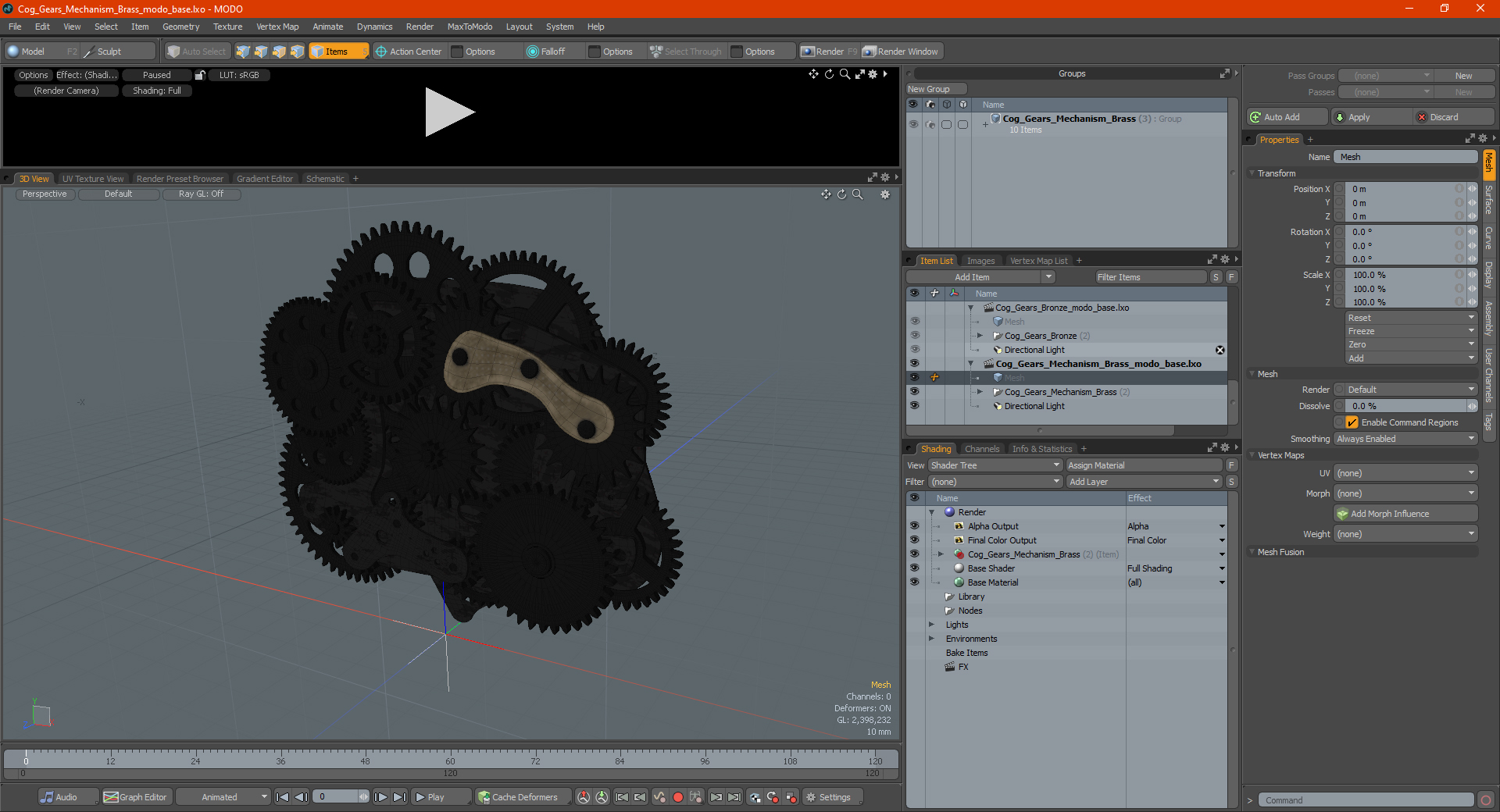Activate Items selection mode
The image size is (1500, 812).
point(337,52)
